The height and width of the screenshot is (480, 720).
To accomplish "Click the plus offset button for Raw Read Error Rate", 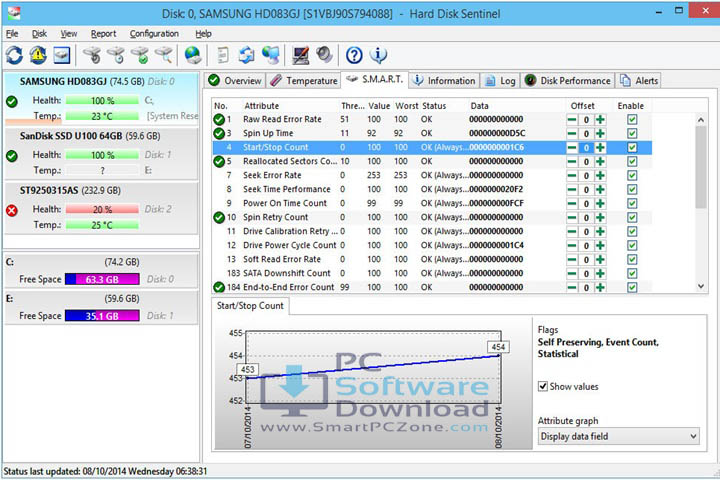I will [x=600, y=120].
